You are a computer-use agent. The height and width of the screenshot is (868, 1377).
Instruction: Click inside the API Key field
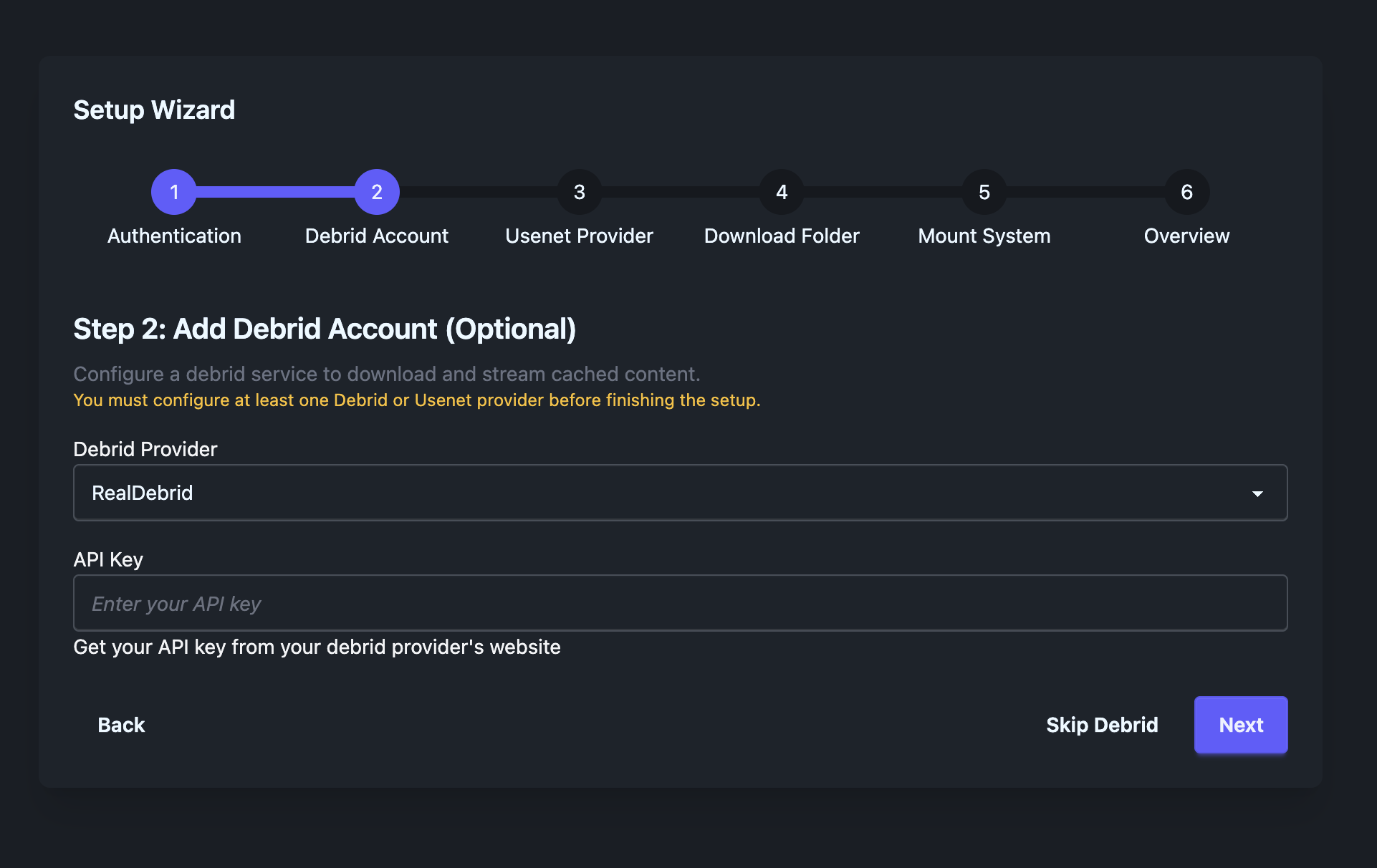[x=679, y=603]
